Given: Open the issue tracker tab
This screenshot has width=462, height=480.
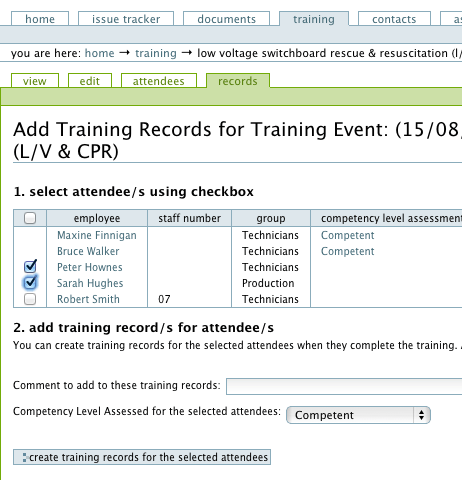Looking at the screenshot, I should click(x=126, y=19).
